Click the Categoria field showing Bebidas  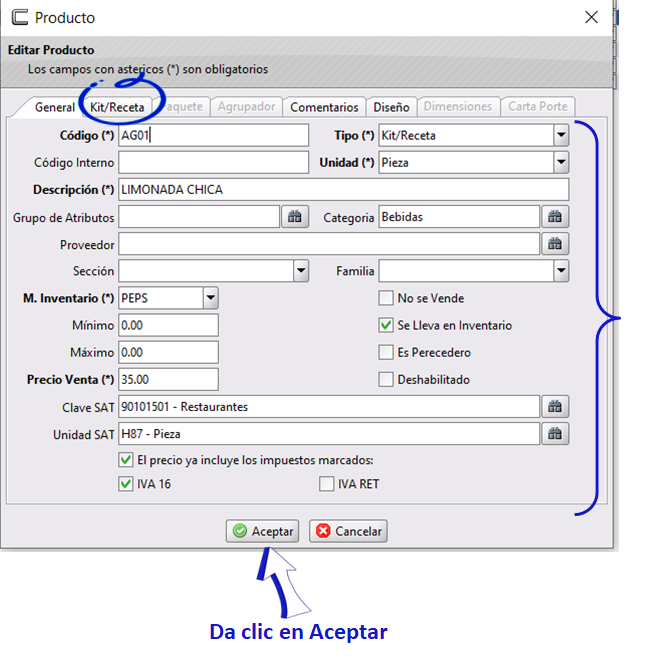point(459,217)
